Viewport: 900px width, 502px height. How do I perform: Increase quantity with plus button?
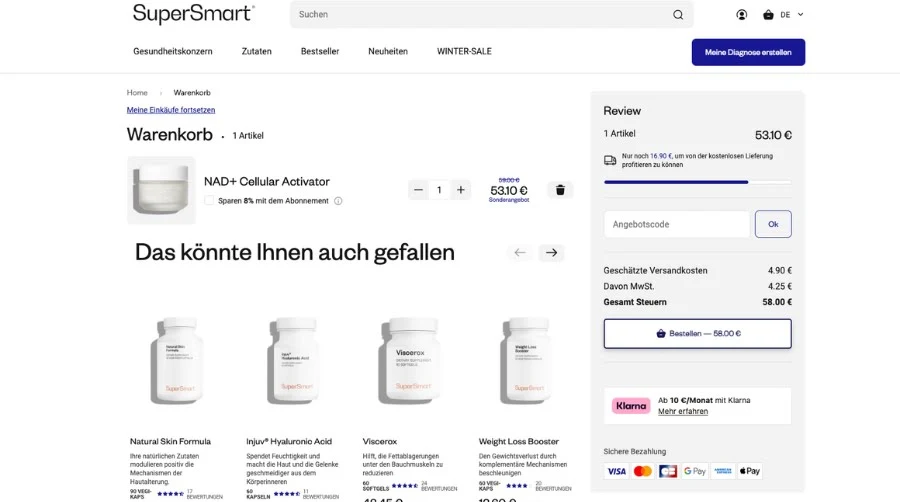click(460, 190)
